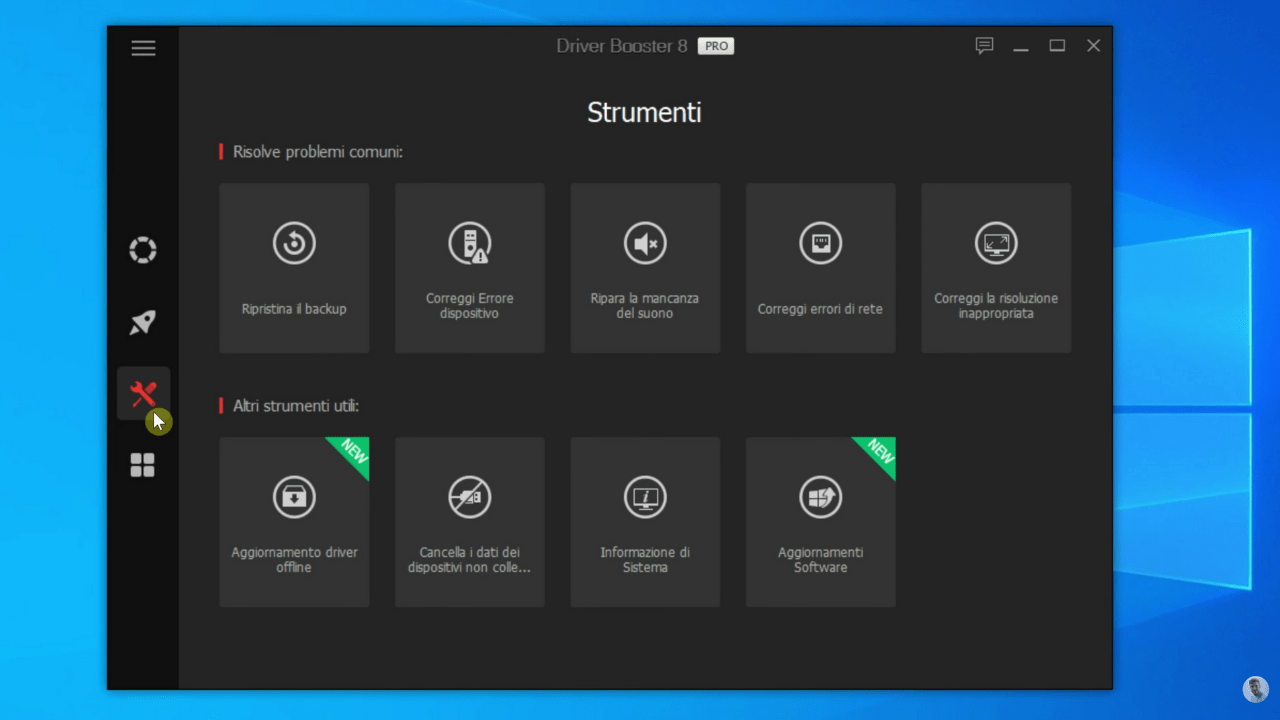Click NEW ribbon on offline driver tile
This screenshot has height=720, width=1280.
pos(353,452)
